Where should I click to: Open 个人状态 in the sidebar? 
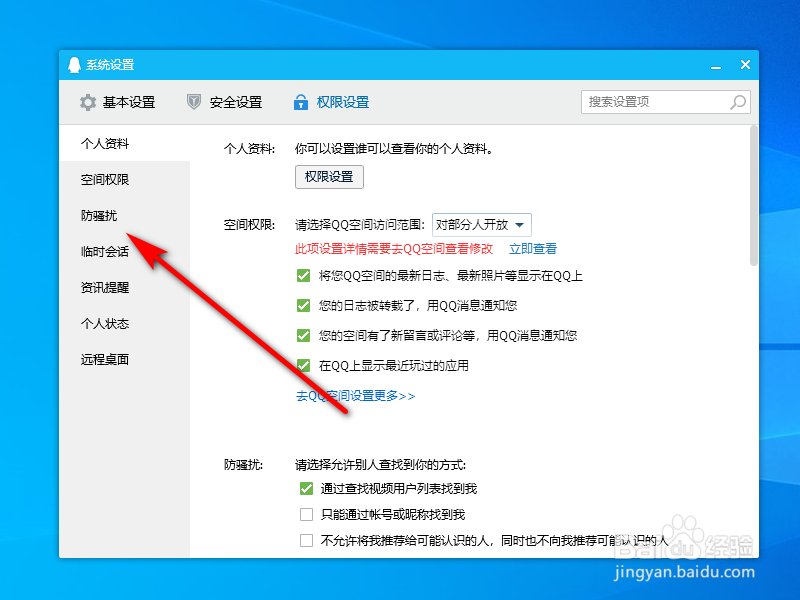pos(124,323)
